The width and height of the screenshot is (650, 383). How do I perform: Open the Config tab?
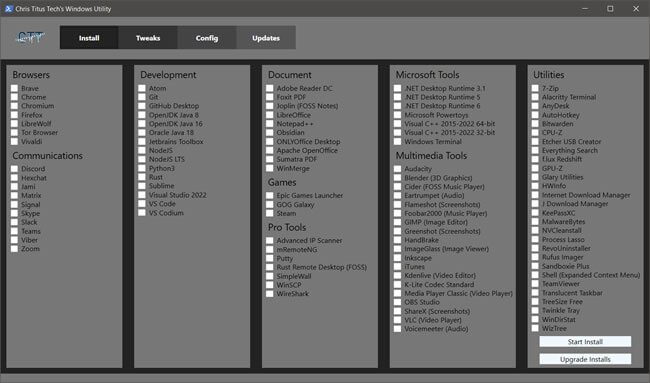207,38
